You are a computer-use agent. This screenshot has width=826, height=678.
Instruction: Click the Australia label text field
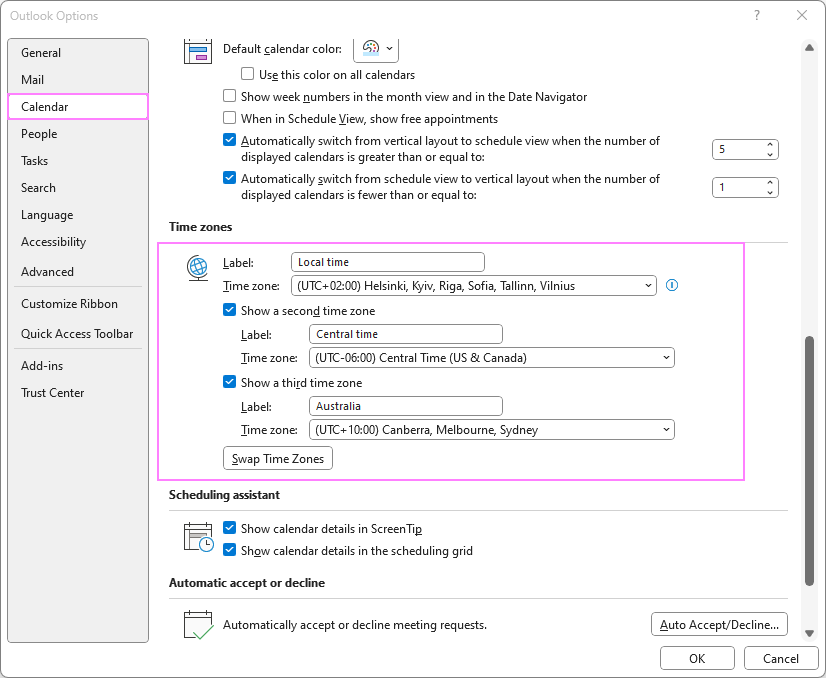pyautogui.click(x=406, y=406)
